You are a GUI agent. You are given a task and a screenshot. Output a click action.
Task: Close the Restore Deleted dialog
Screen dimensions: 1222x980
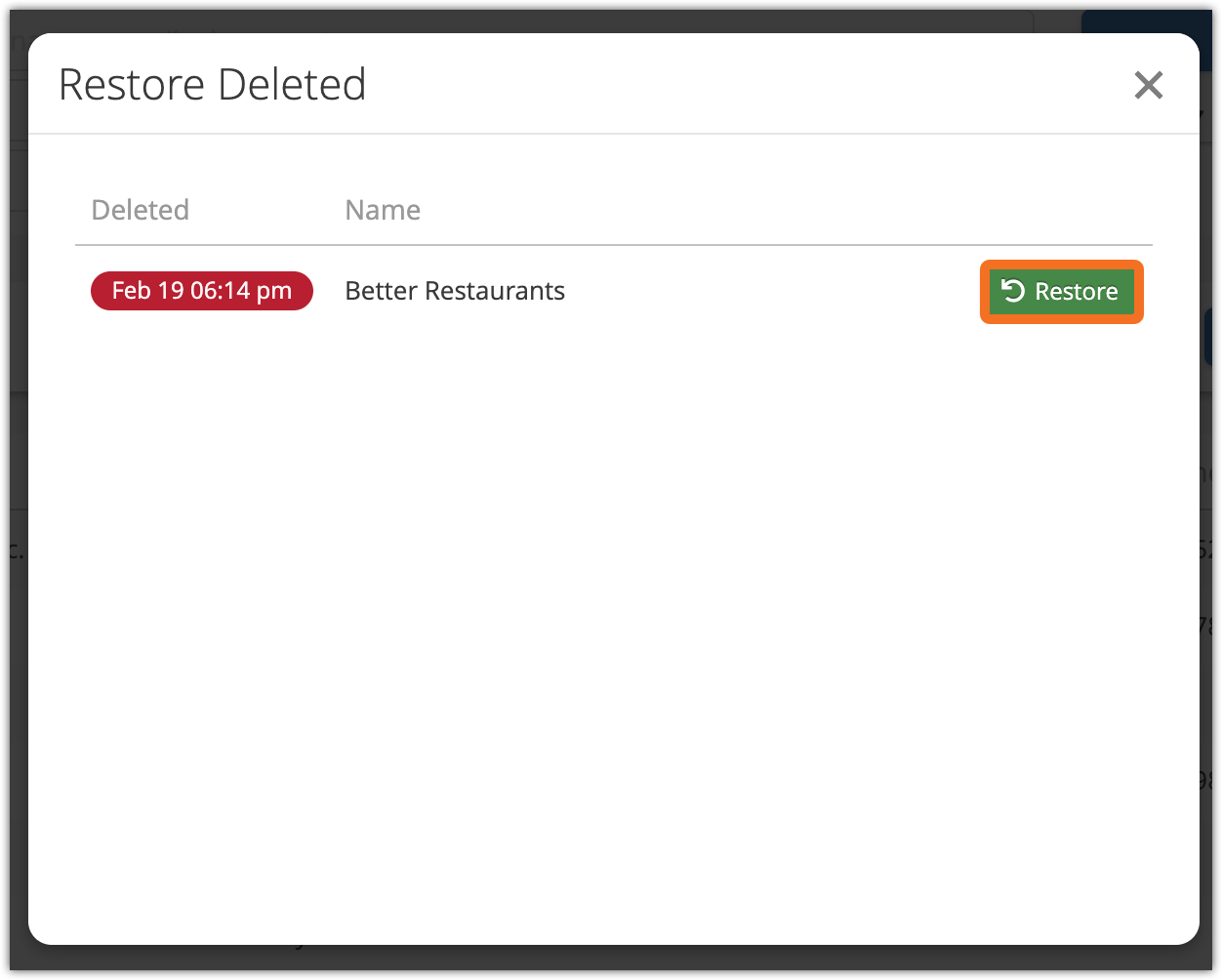[x=1148, y=86]
